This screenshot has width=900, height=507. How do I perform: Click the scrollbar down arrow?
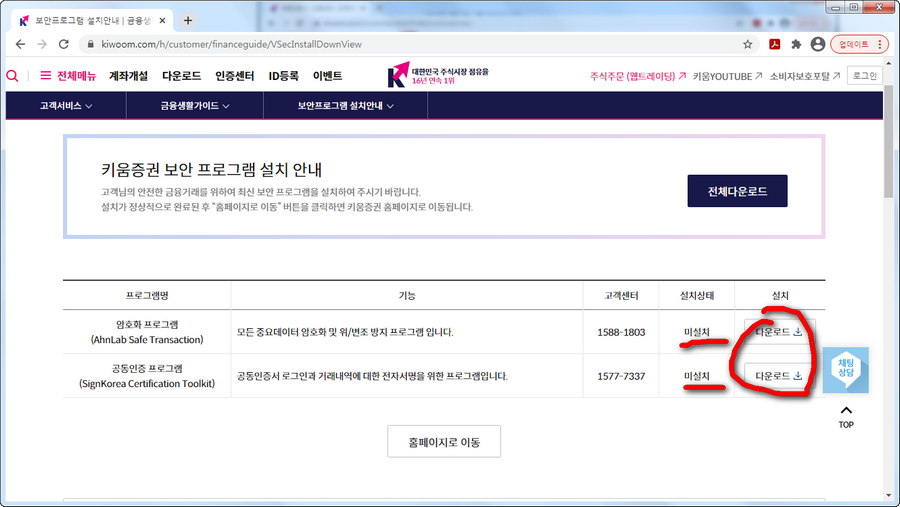click(x=889, y=495)
